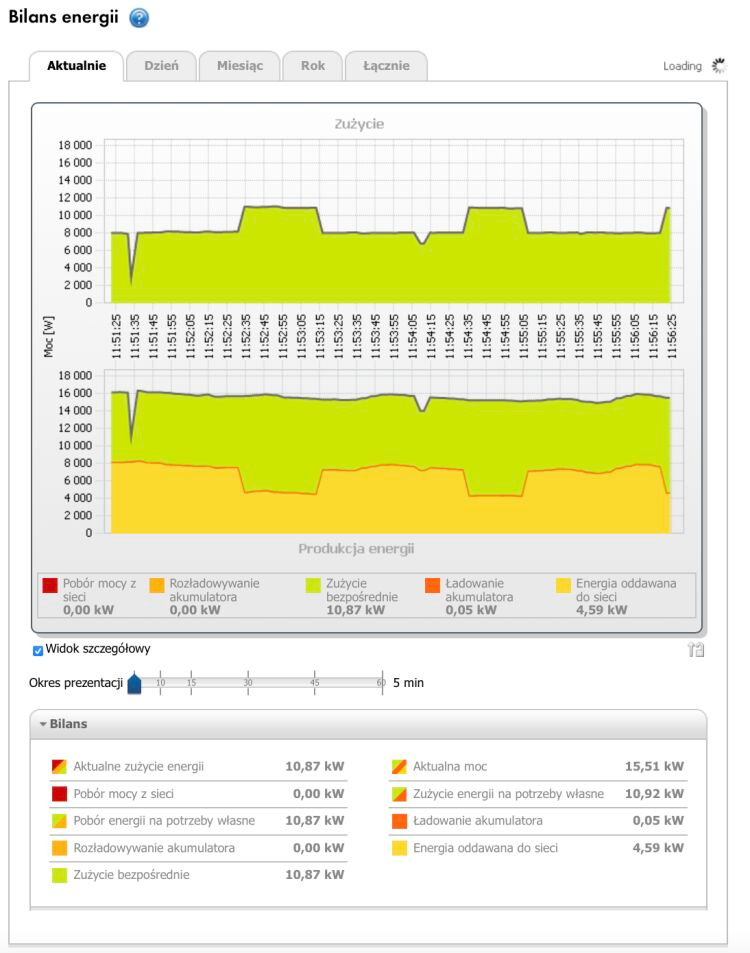The width and height of the screenshot is (750, 953).
Task: Uncheck the Widok szczegółowy checkbox
Action: 38,650
